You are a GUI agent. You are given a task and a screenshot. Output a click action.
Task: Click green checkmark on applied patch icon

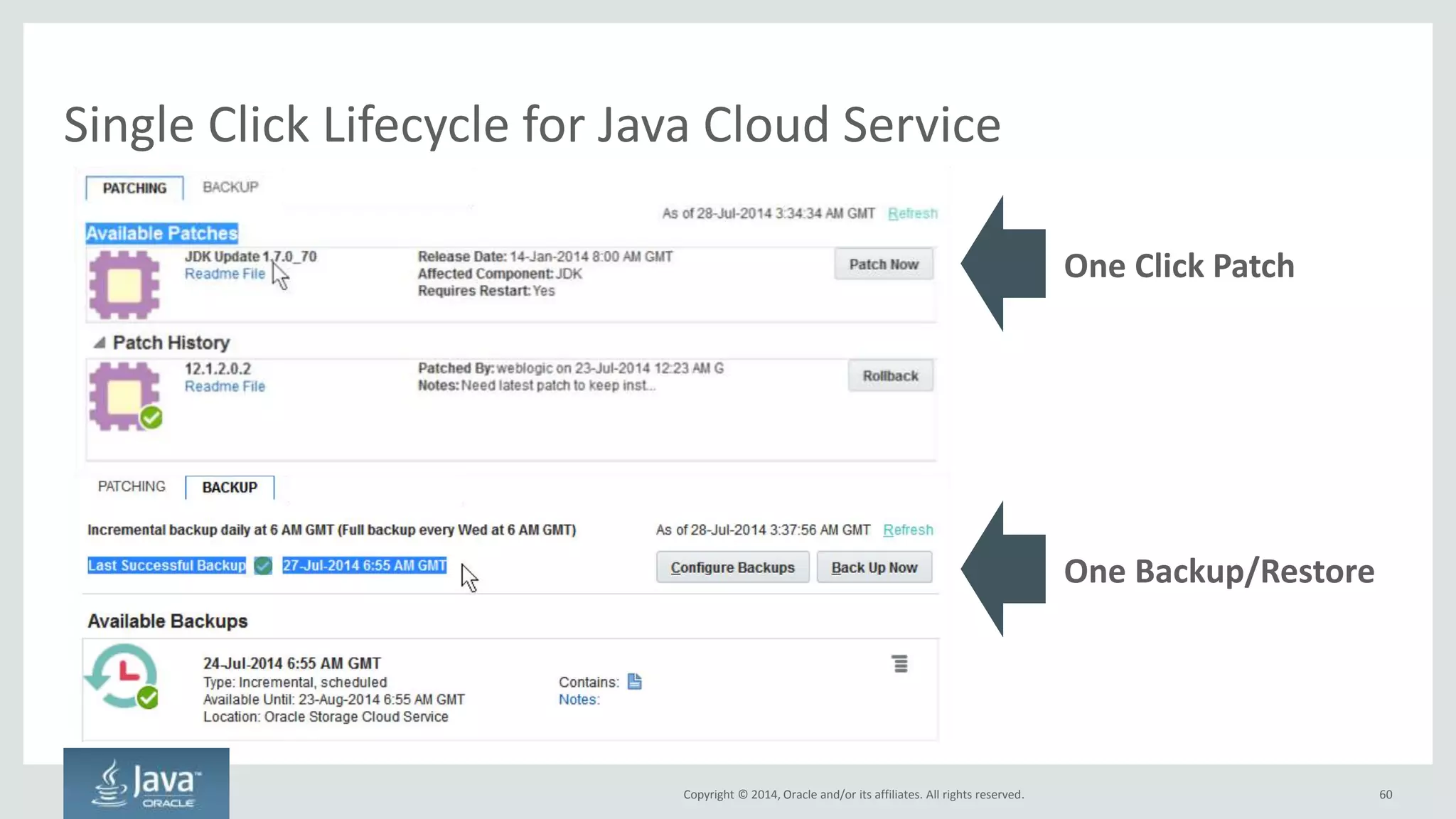point(151,417)
